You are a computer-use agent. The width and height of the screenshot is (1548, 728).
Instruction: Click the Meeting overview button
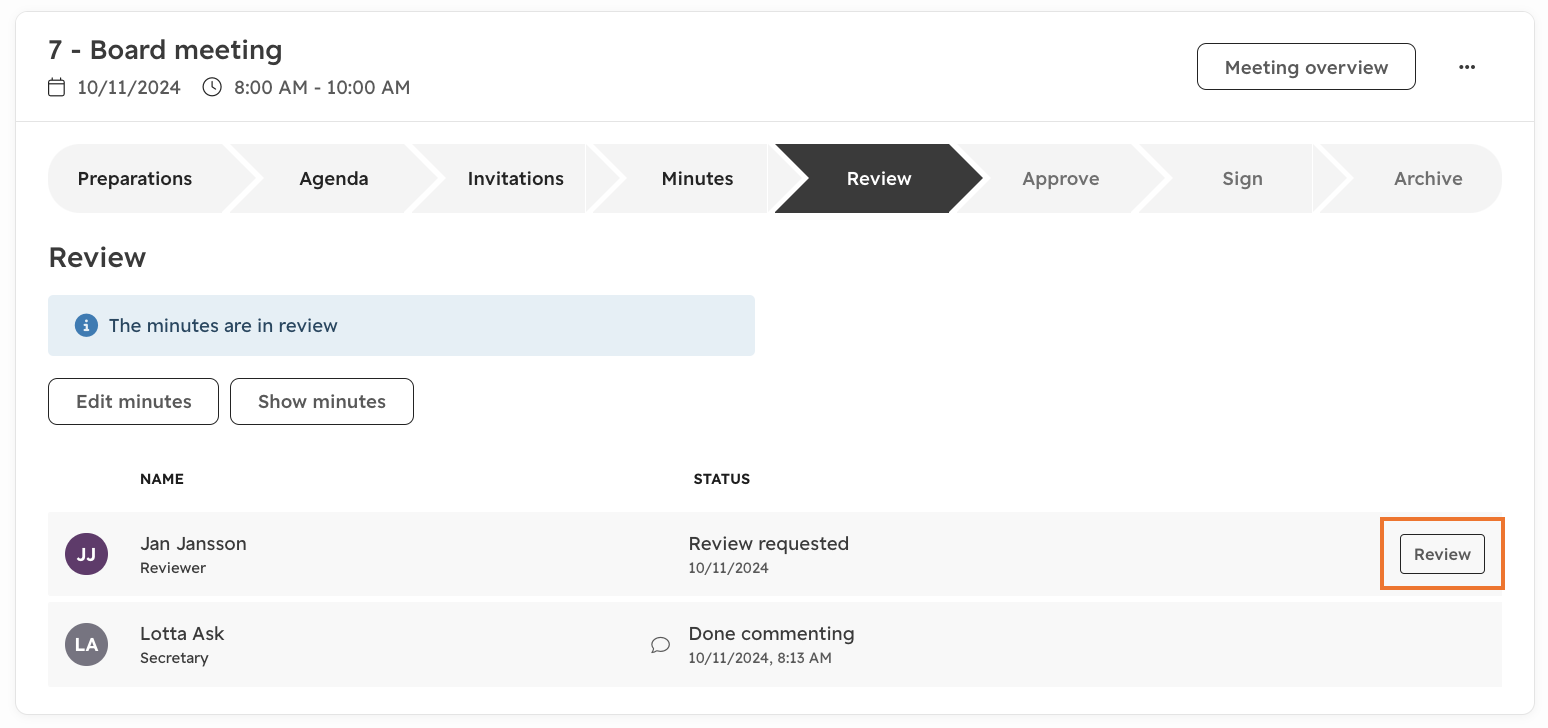click(1306, 67)
